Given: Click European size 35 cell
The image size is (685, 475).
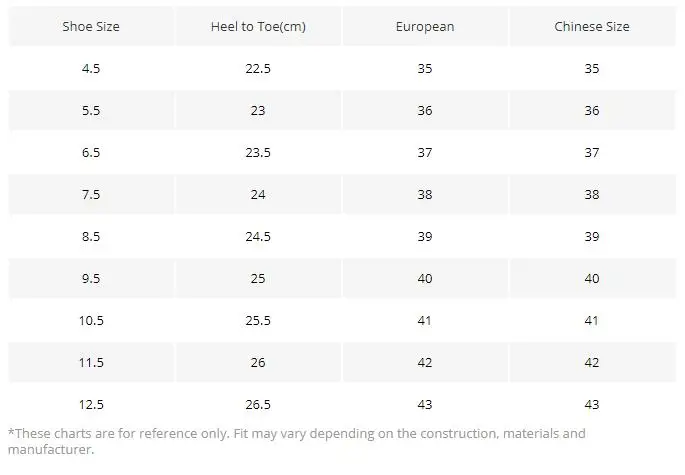Looking at the screenshot, I should (425, 69).
